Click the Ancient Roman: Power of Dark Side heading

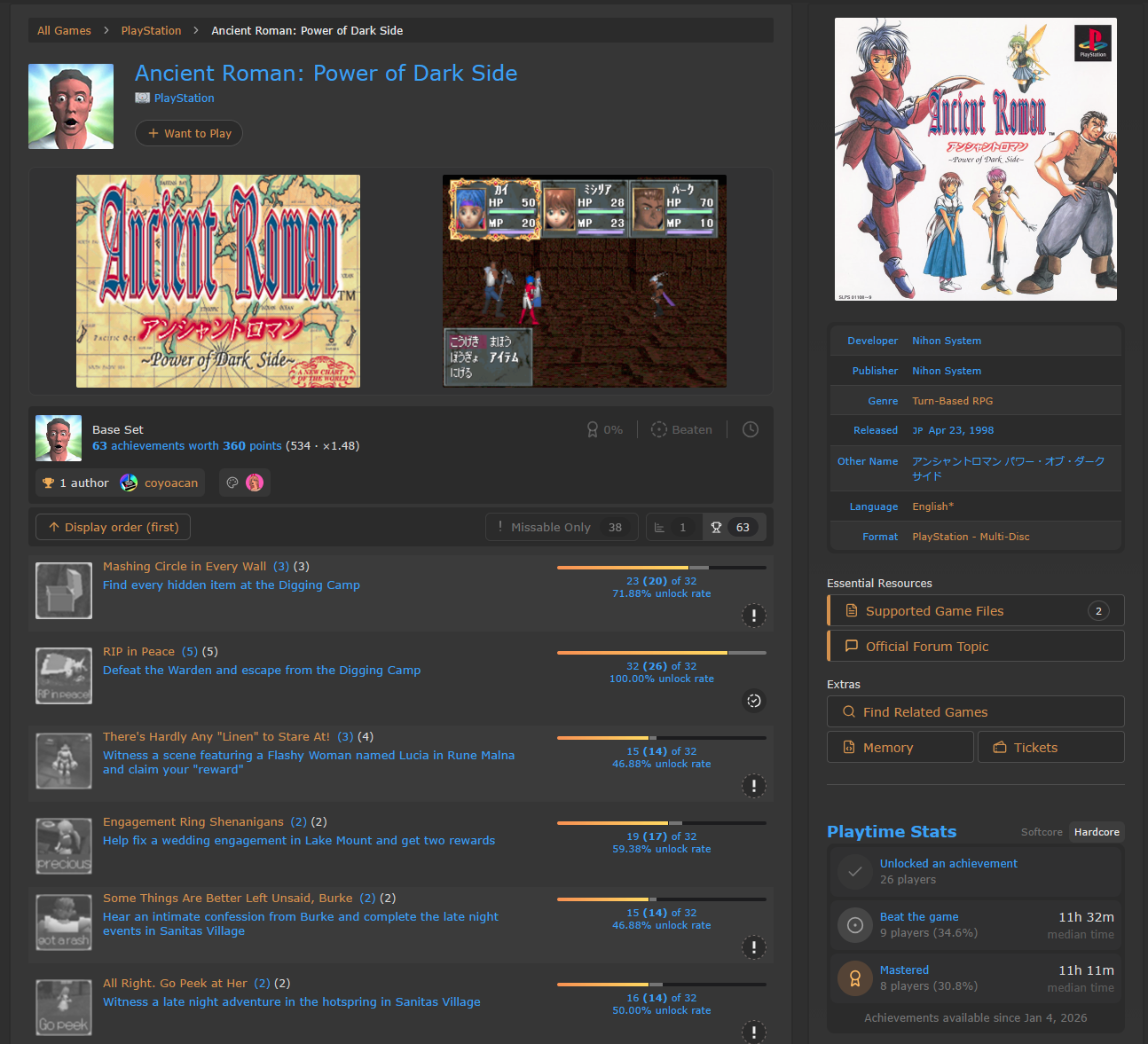pos(326,73)
